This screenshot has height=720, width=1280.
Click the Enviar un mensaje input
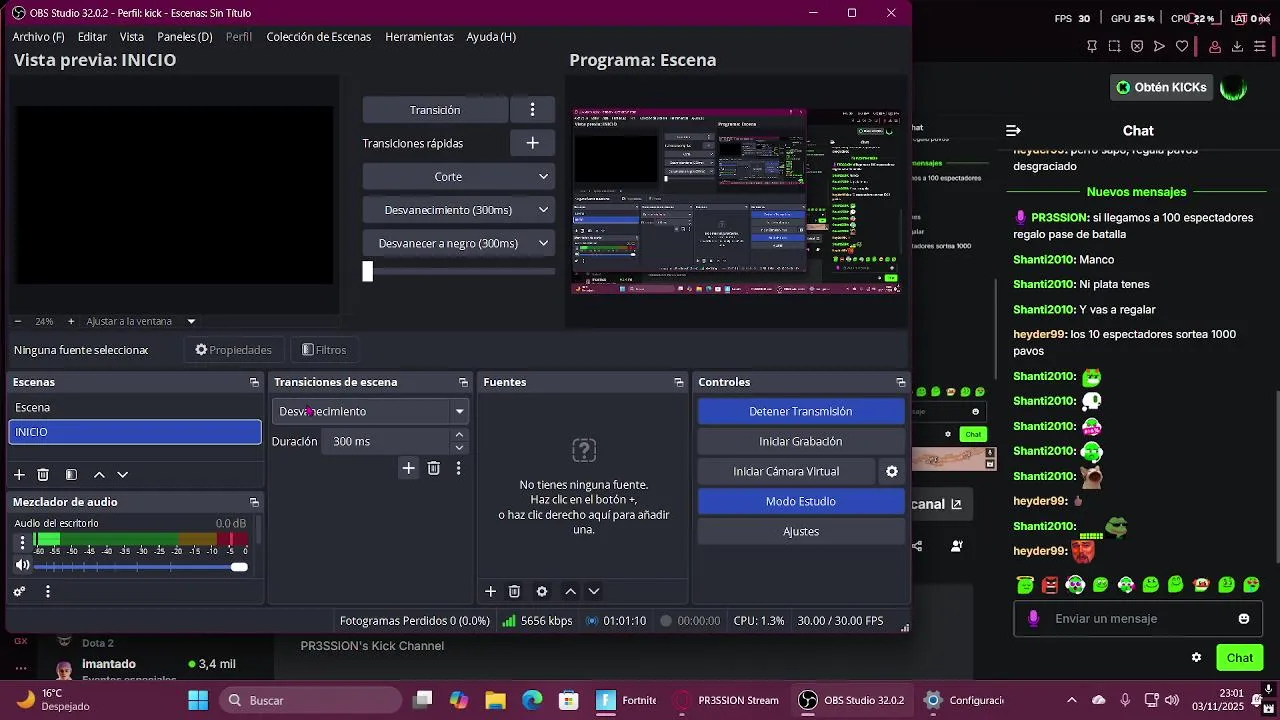pos(1140,619)
